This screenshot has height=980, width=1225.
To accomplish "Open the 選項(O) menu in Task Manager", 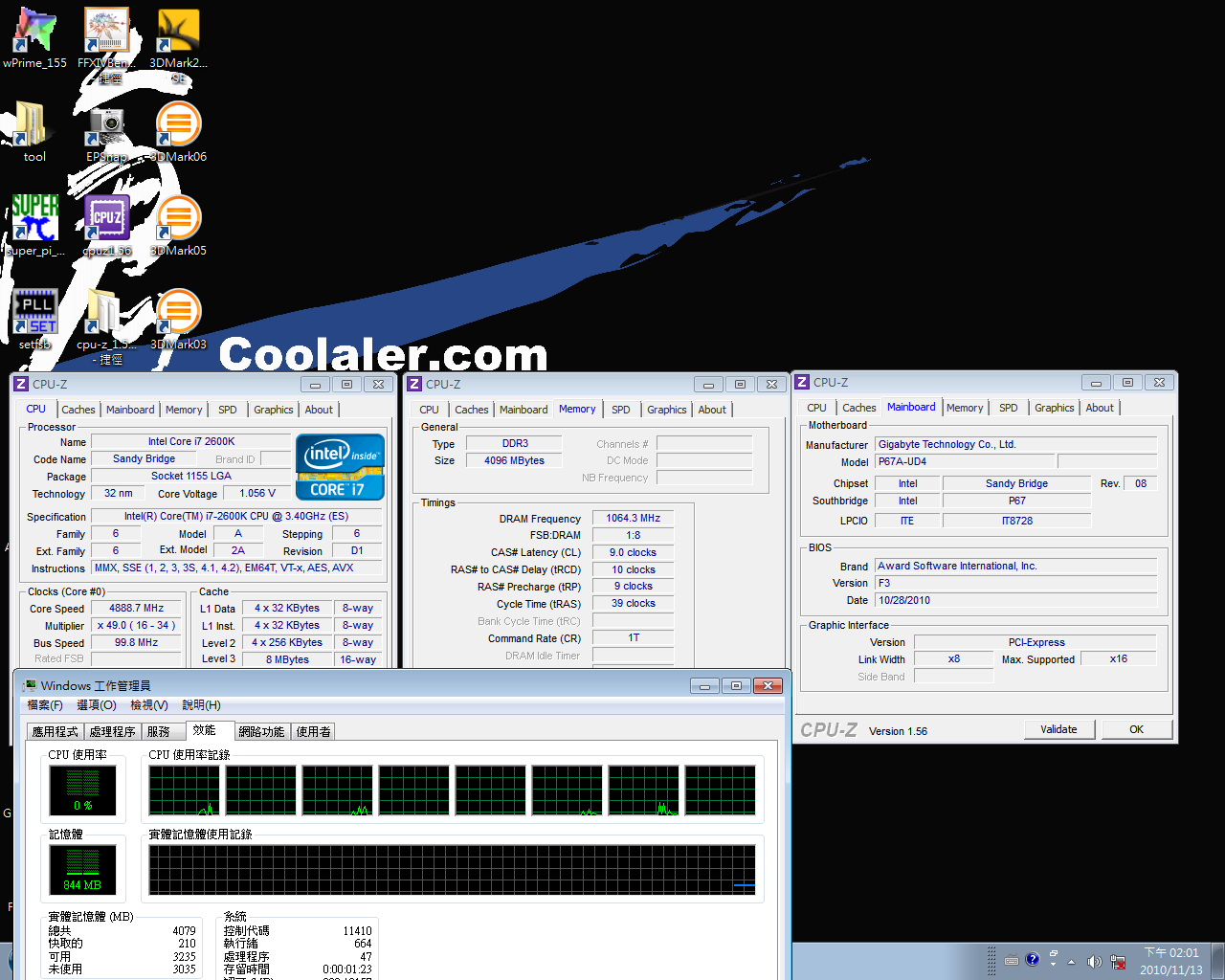I will click(97, 705).
